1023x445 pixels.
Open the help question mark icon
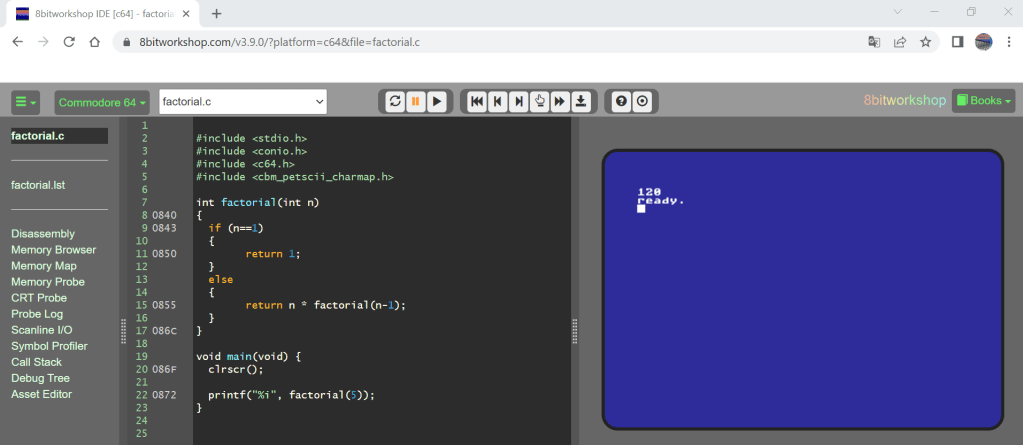pos(621,101)
